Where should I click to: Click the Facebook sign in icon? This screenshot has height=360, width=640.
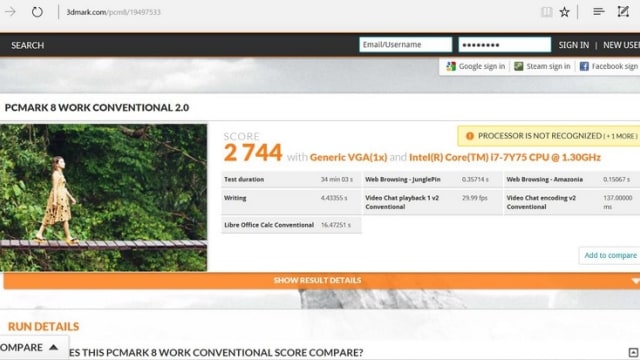tap(584, 66)
